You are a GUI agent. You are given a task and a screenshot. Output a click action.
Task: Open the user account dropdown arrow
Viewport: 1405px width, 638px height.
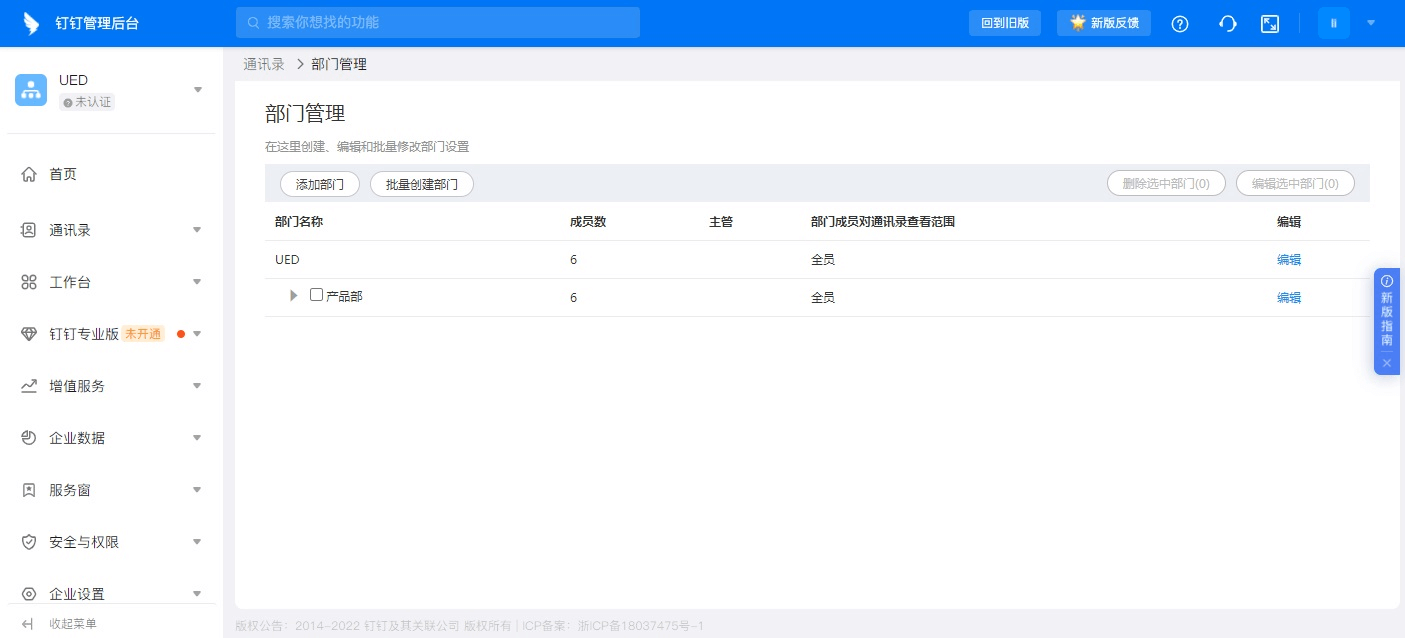[x=1371, y=23]
